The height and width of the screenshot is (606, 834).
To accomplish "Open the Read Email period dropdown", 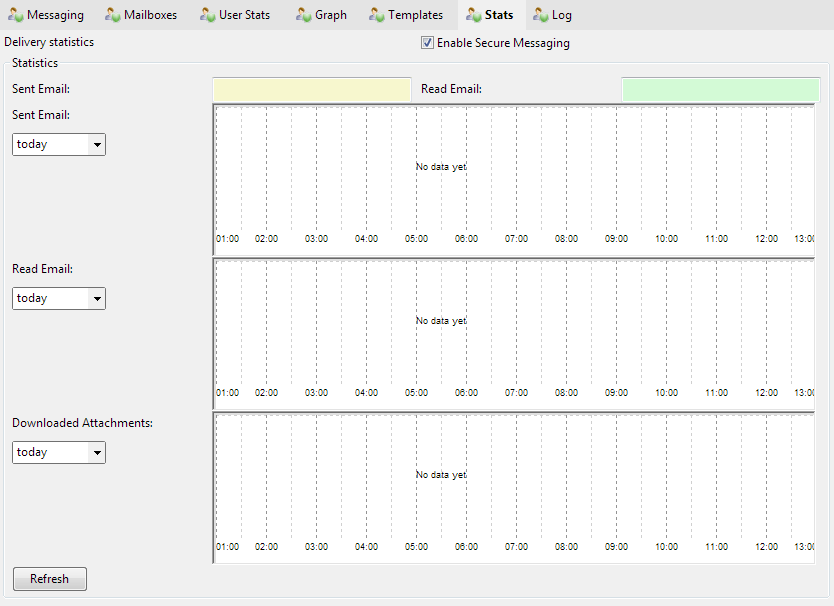I will click(59, 298).
